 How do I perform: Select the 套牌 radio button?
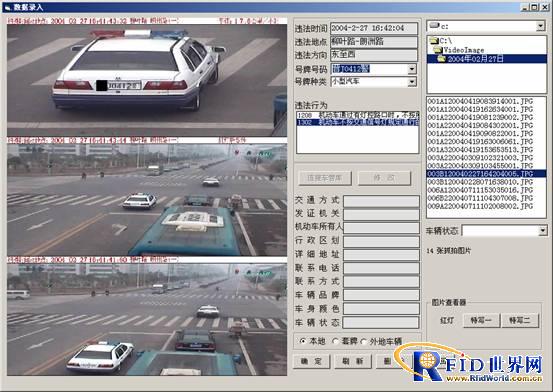click(x=335, y=341)
